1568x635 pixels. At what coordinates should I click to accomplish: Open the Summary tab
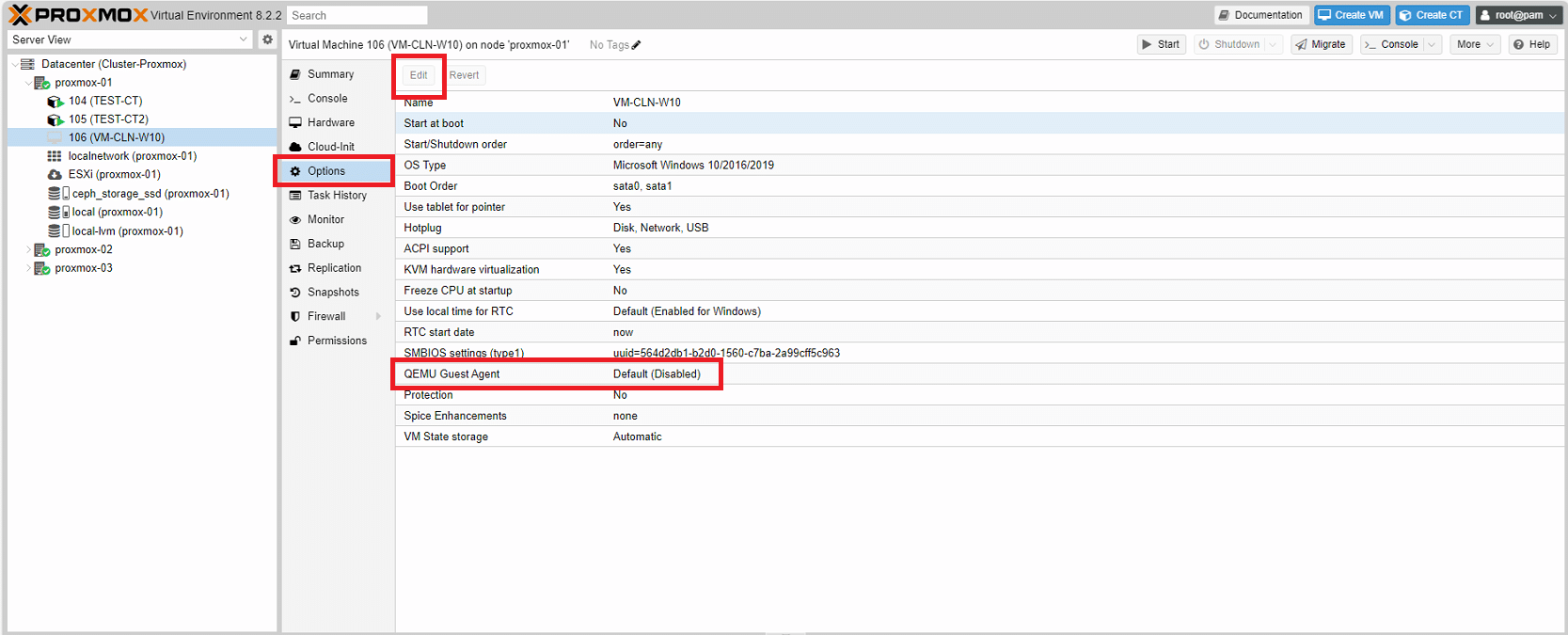(338, 74)
